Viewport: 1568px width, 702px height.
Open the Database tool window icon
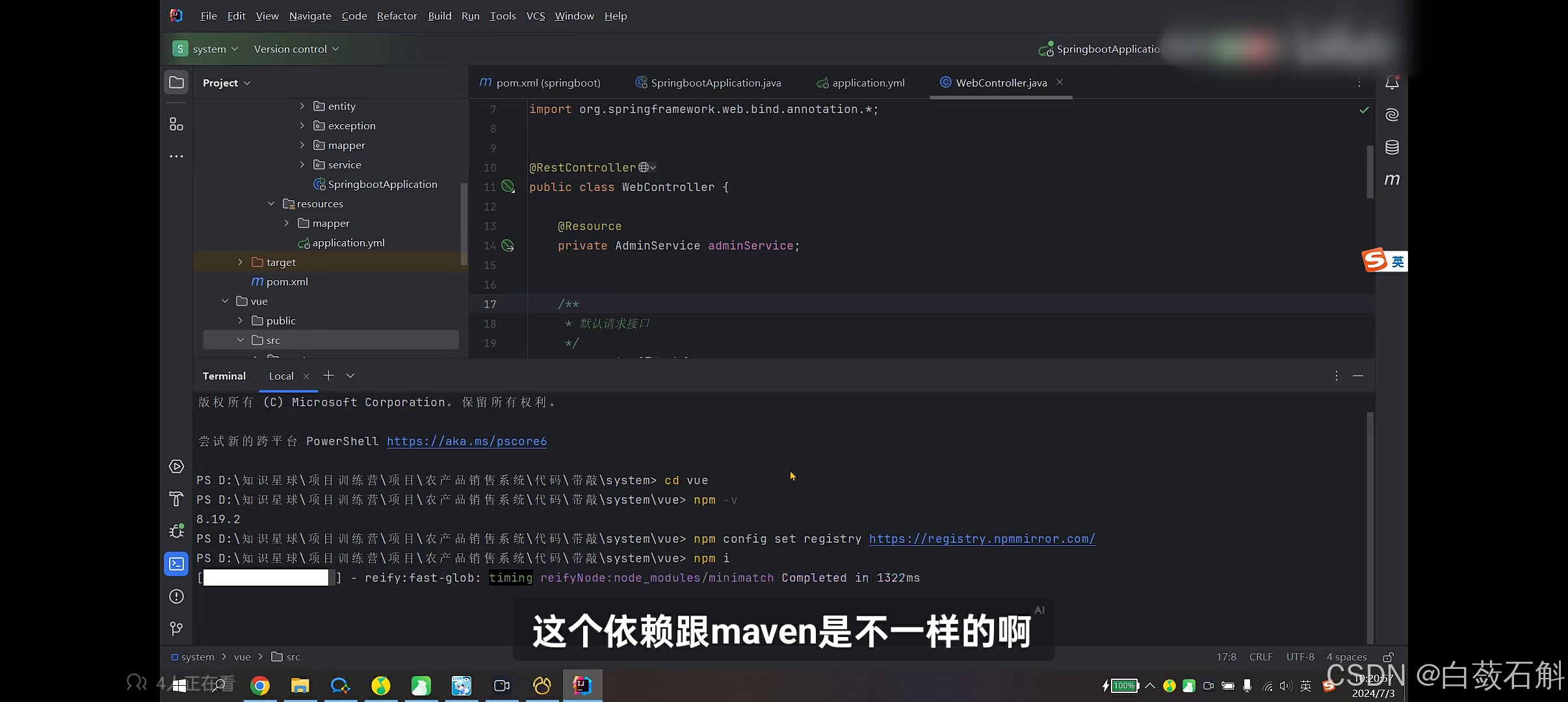click(x=1392, y=148)
